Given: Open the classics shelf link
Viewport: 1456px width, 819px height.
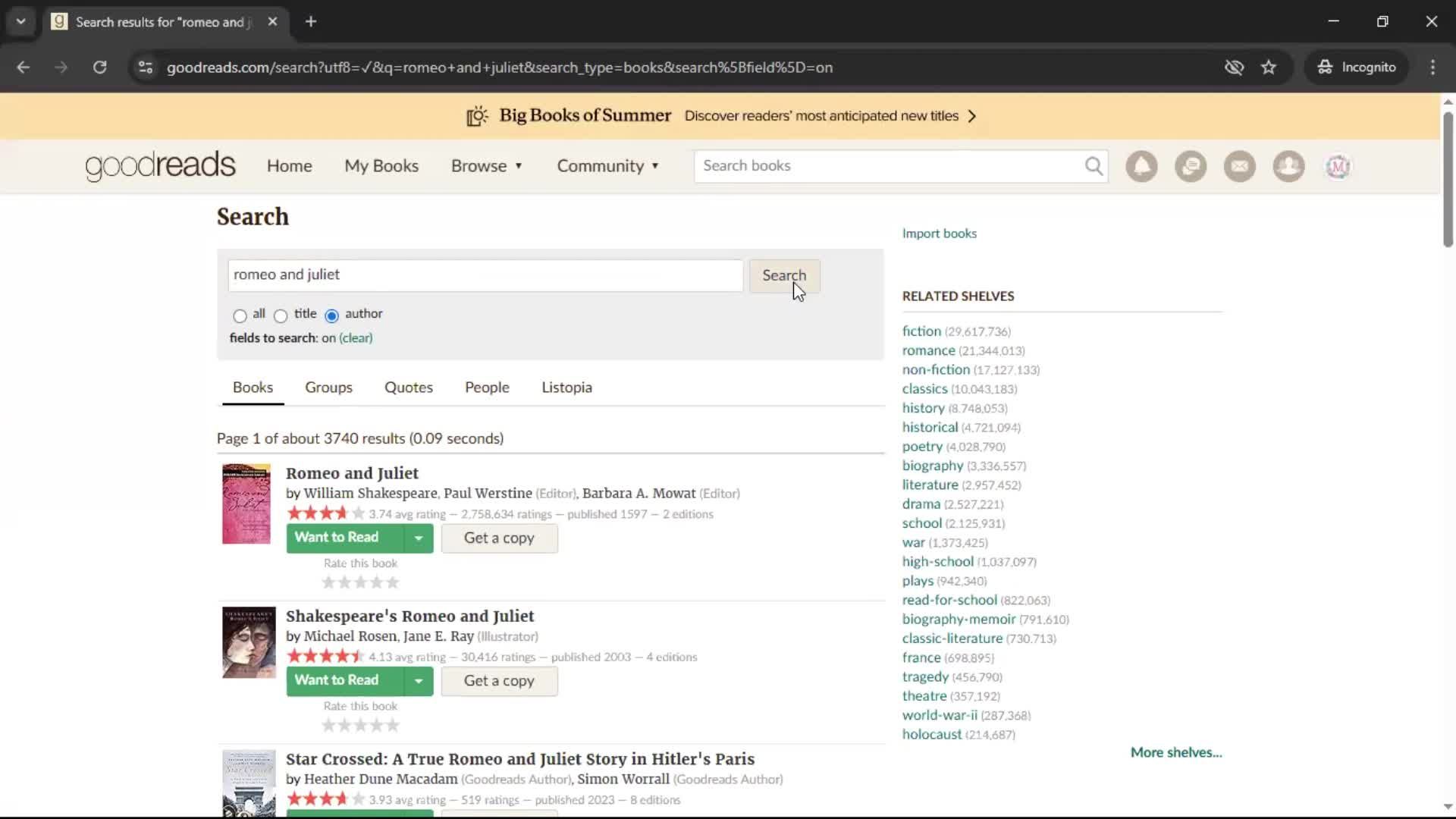Looking at the screenshot, I should (x=924, y=389).
